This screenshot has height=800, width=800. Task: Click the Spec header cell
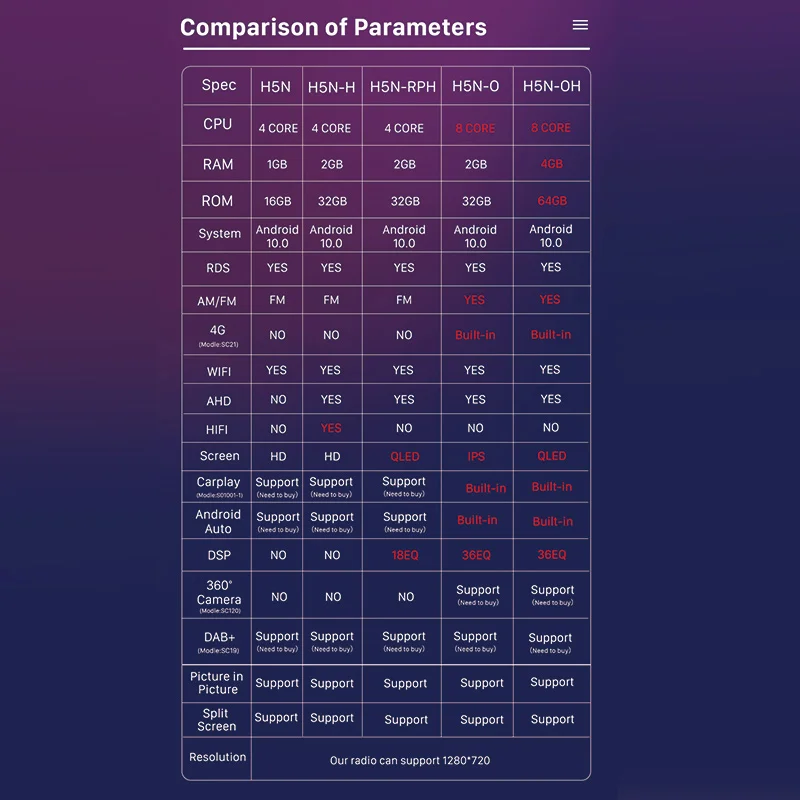218,85
